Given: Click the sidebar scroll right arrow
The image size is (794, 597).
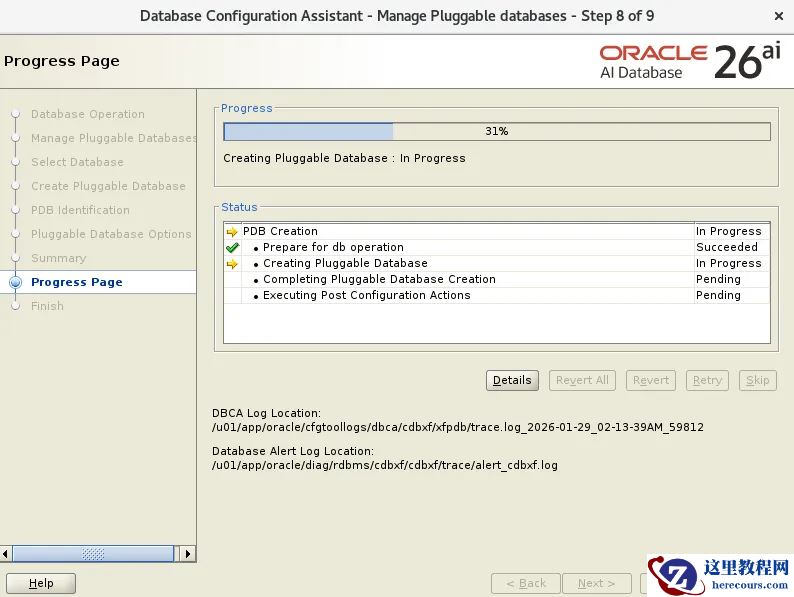Looking at the screenshot, I should (187, 553).
